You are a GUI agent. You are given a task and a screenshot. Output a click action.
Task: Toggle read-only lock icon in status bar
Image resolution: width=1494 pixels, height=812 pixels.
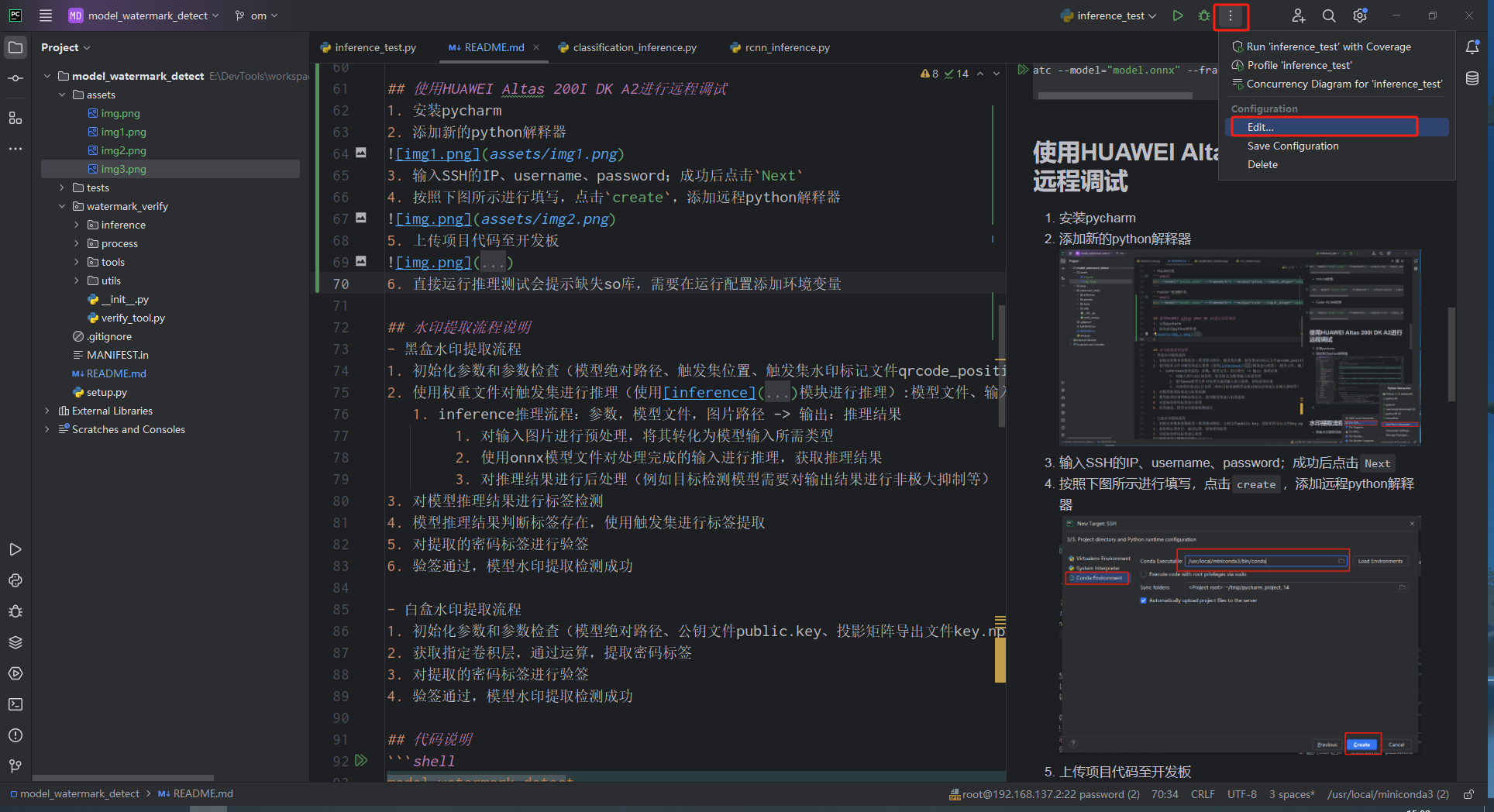[1468, 794]
